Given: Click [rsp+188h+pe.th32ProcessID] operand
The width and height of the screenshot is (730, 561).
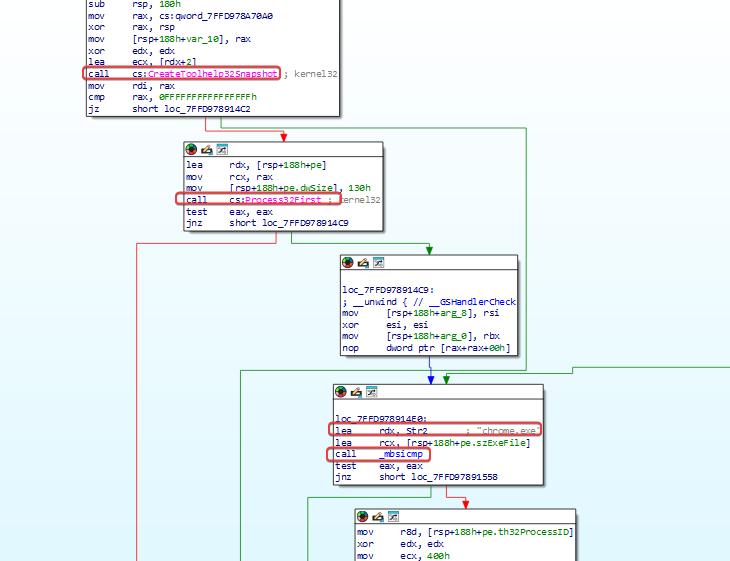Looking at the screenshot, I should (500, 532).
